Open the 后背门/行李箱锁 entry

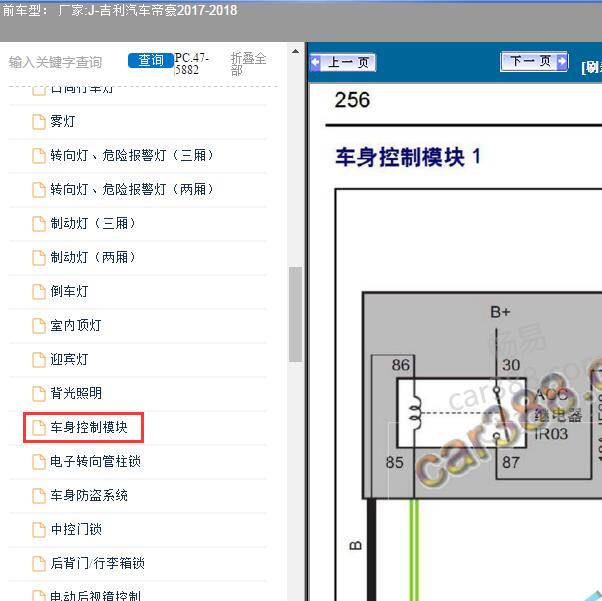(x=97, y=563)
